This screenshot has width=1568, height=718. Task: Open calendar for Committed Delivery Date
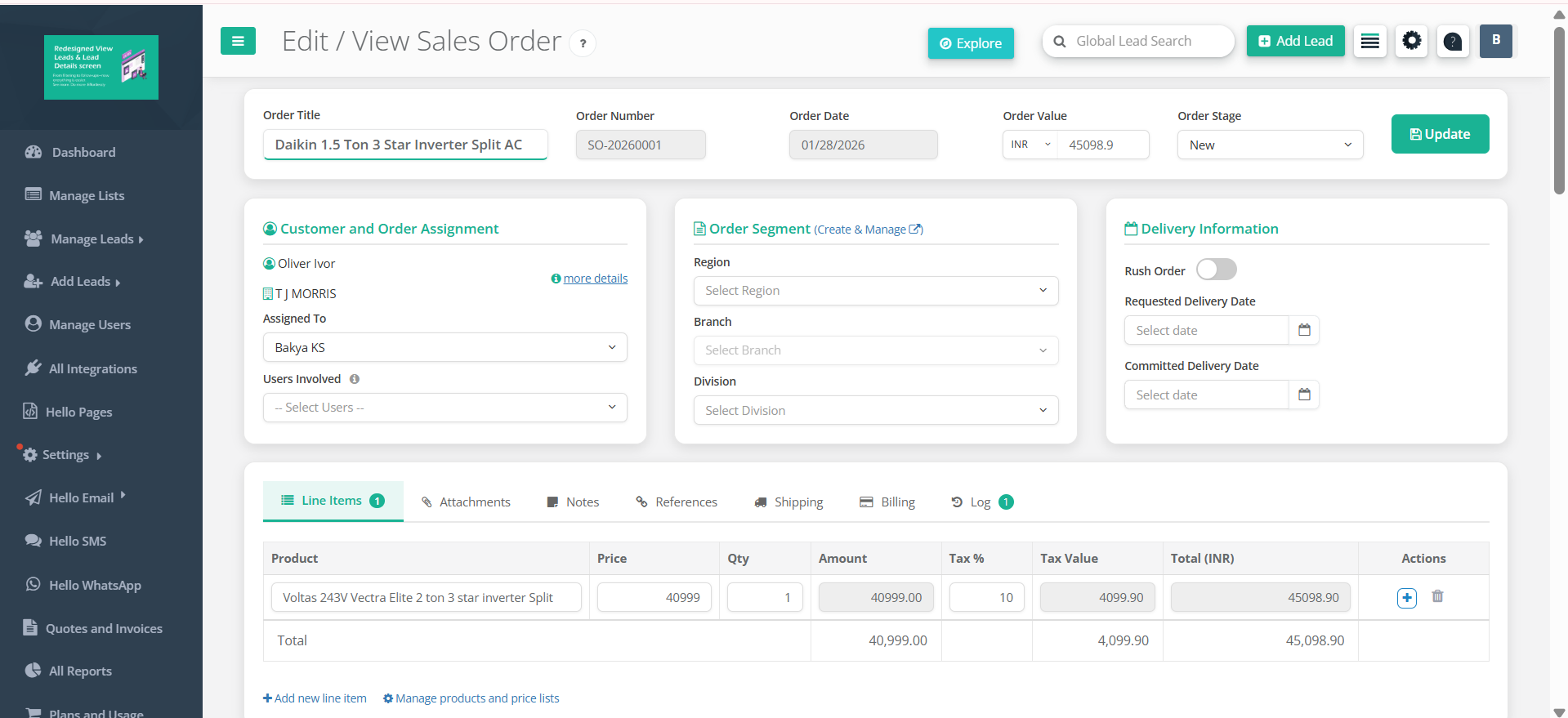pyautogui.click(x=1304, y=395)
